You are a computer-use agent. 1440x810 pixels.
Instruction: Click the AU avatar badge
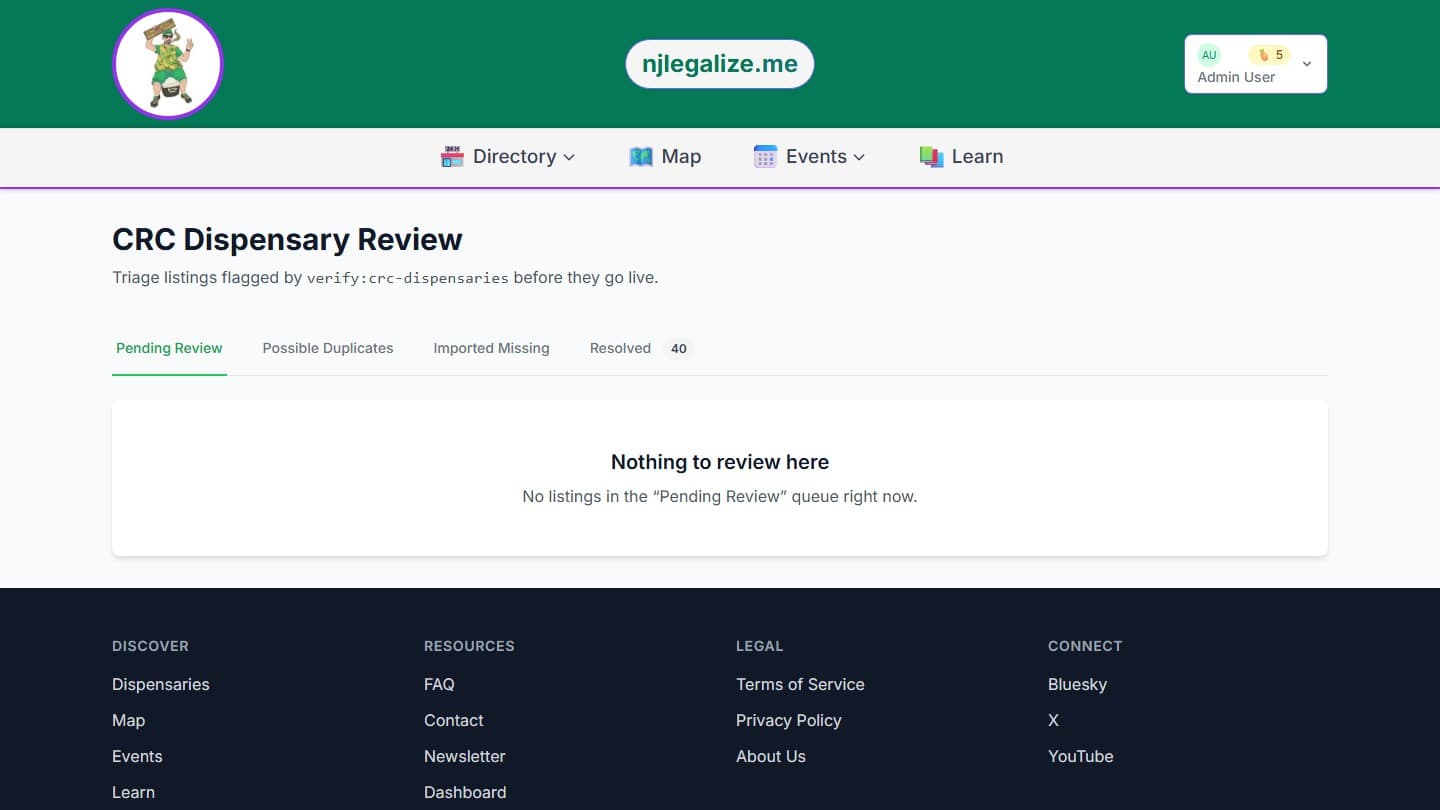1209,55
